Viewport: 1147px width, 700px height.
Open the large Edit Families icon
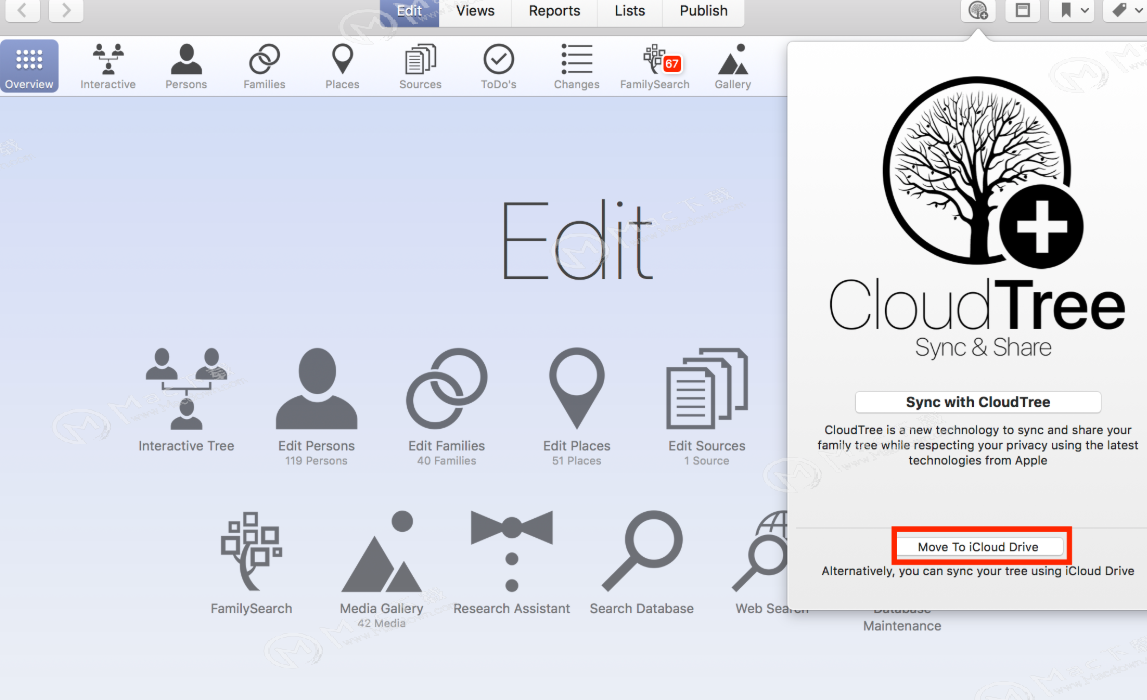tap(446, 388)
